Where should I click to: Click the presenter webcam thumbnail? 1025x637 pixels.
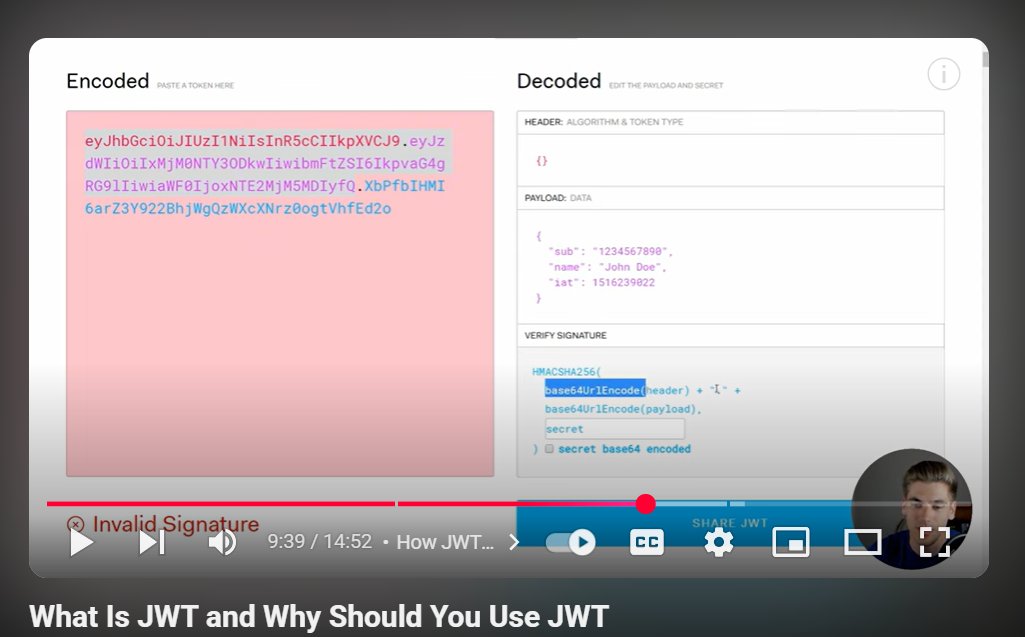(x=911, y=509)
